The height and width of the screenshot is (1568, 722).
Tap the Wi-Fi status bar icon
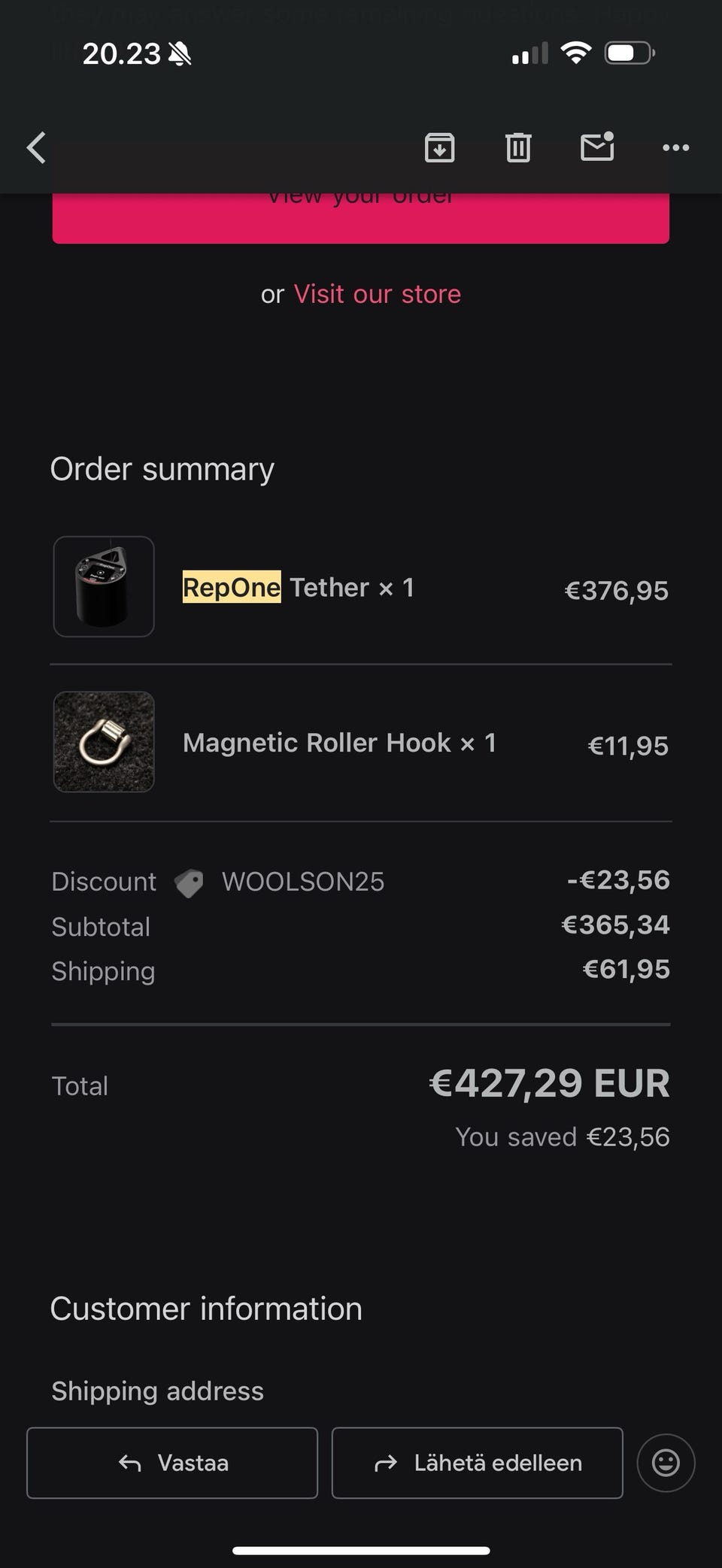point(575,53)
